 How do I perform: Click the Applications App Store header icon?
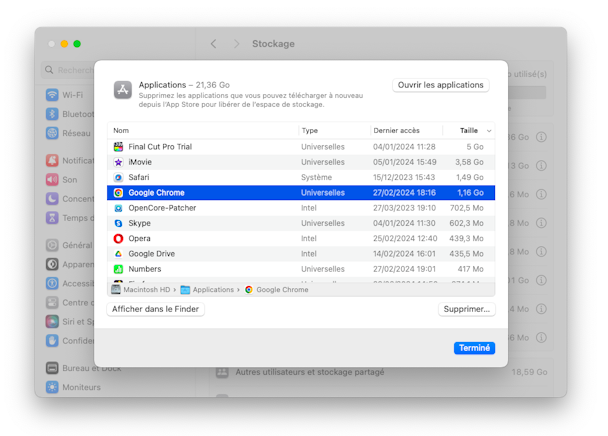pyautogui.click(x=123, y=90)
